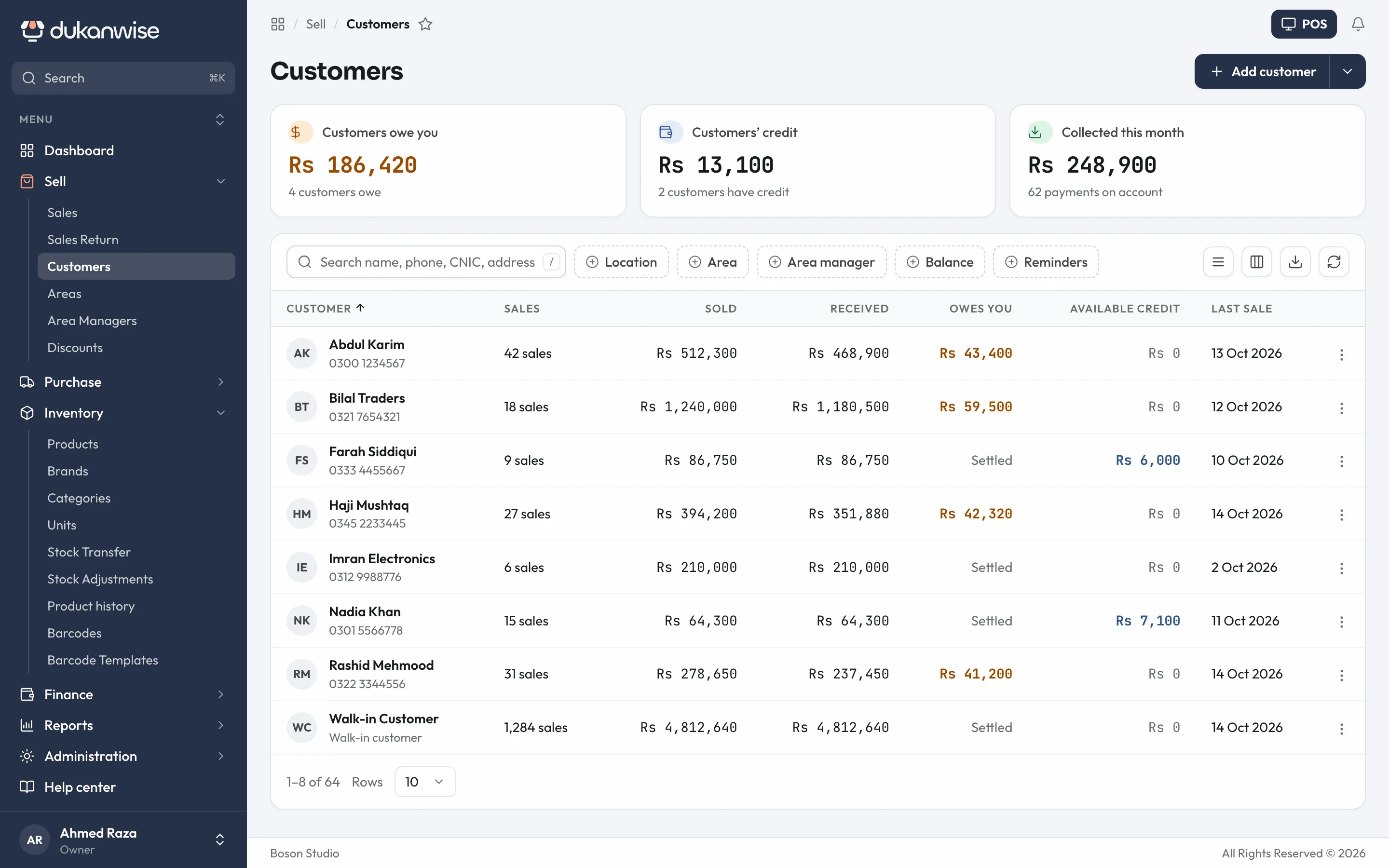Open the Rows per page dropdown
The width and height of the screenshot is (1389, 868).
[x=425, y=781]
